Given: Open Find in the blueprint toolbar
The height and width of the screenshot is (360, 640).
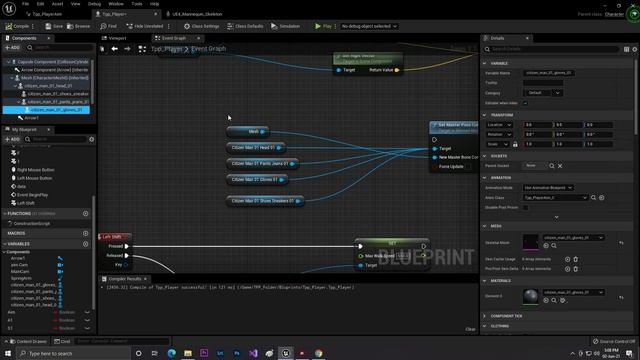Looking at the screenshot, I should point(108,26).
